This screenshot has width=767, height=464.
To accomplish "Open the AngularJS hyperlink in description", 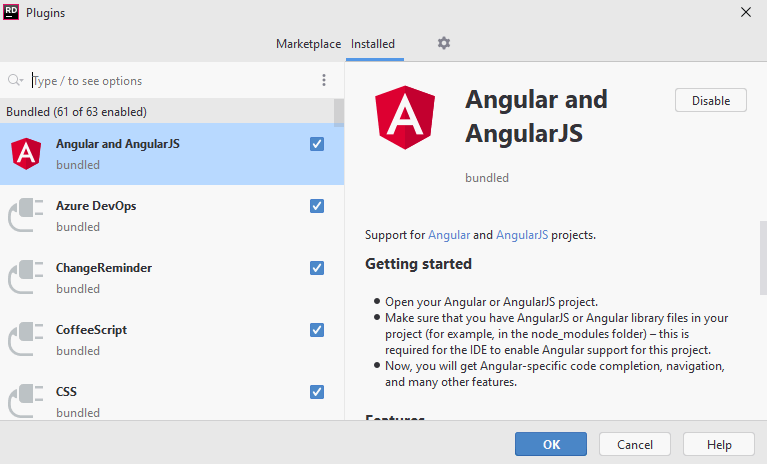I will click(x=521, y=235).
